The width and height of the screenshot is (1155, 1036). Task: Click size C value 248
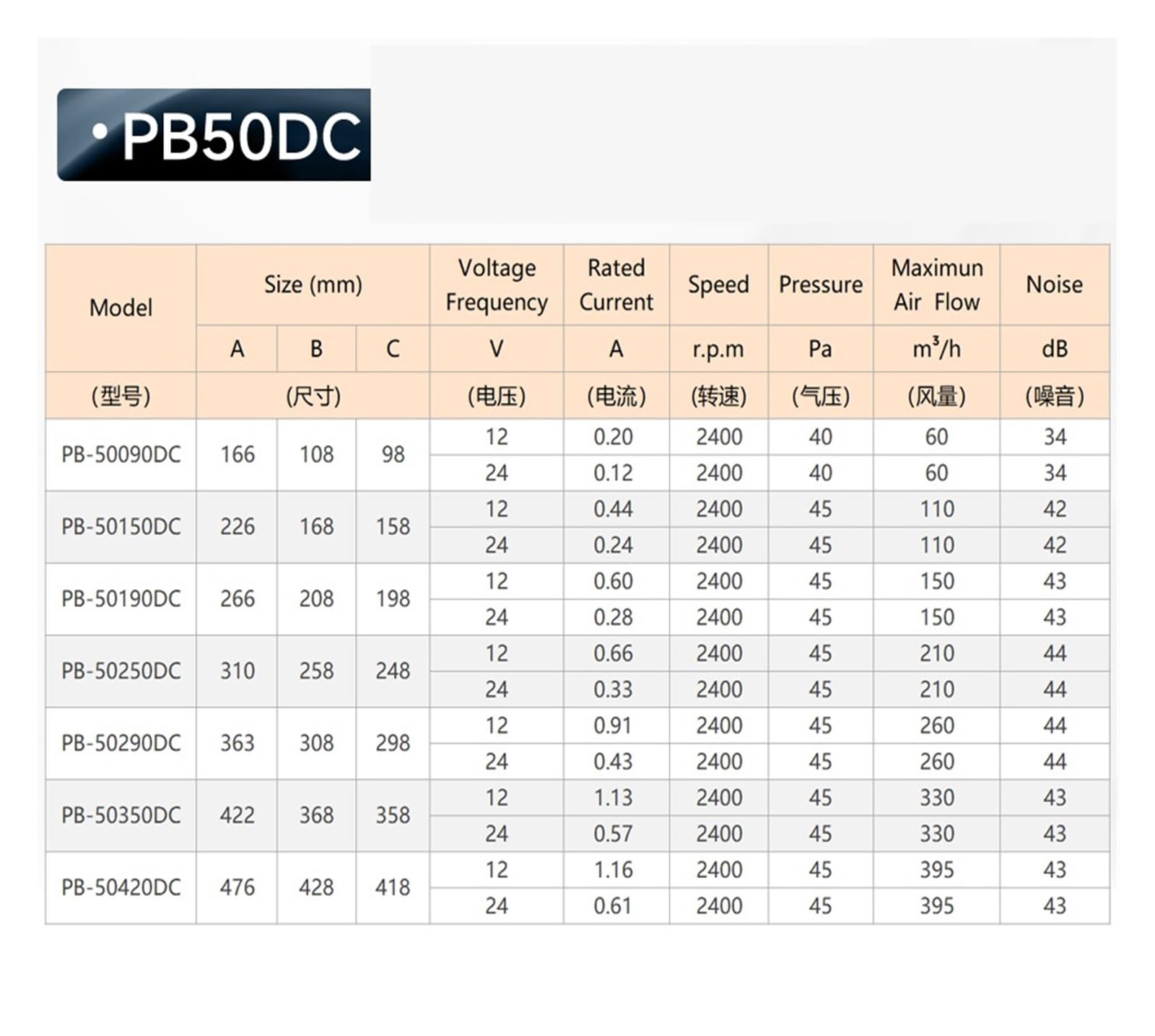click(393, 671)
